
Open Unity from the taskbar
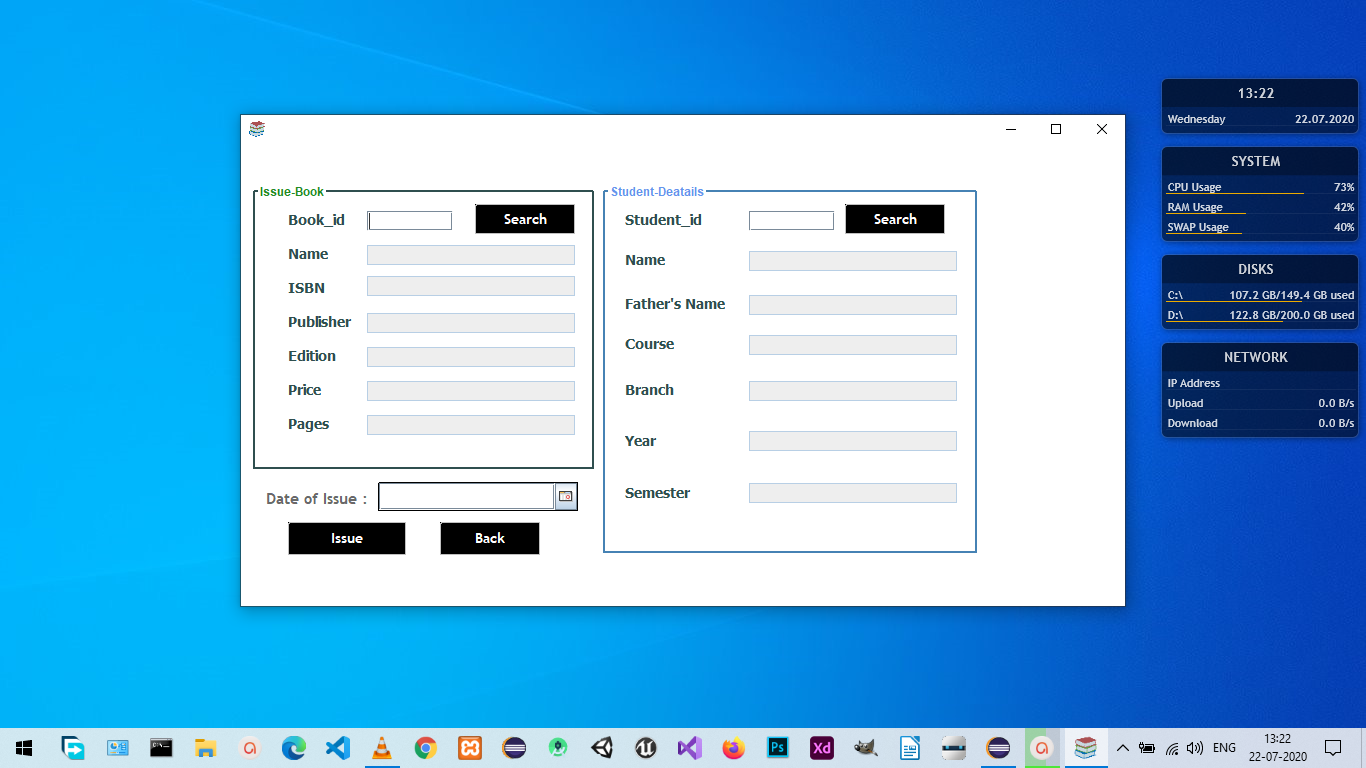click(x=602, y=748)
